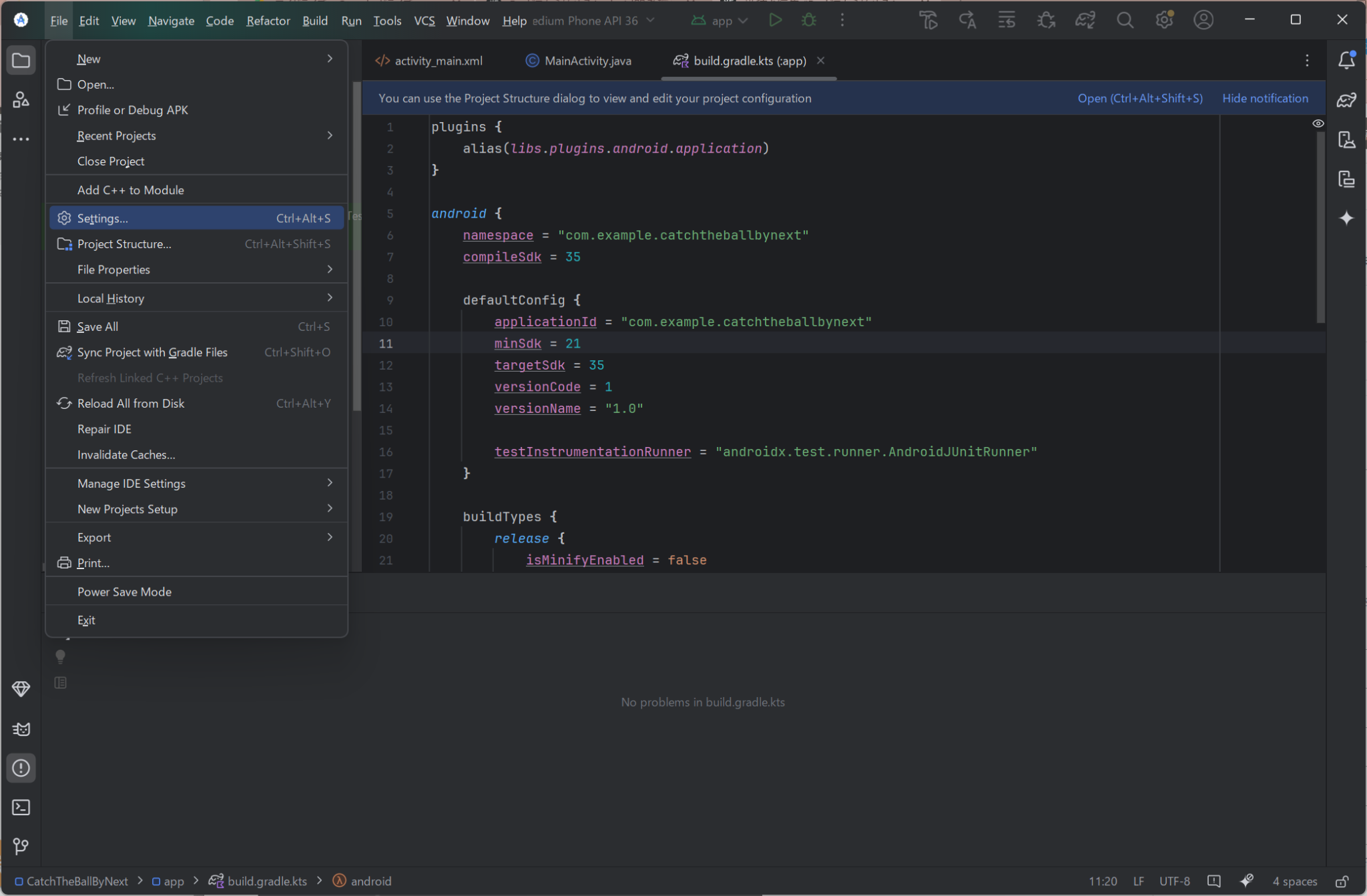Open the Gradle tool window on the right
Image resolution: width=1367 pixels, height=896 pixels.
[x=1347, y=100]
